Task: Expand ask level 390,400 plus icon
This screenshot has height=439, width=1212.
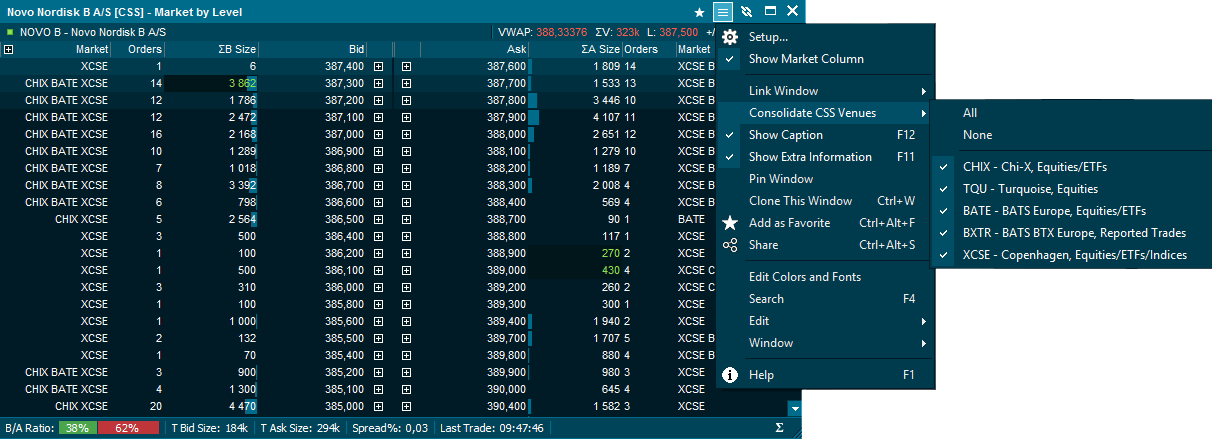Action: 406,406
